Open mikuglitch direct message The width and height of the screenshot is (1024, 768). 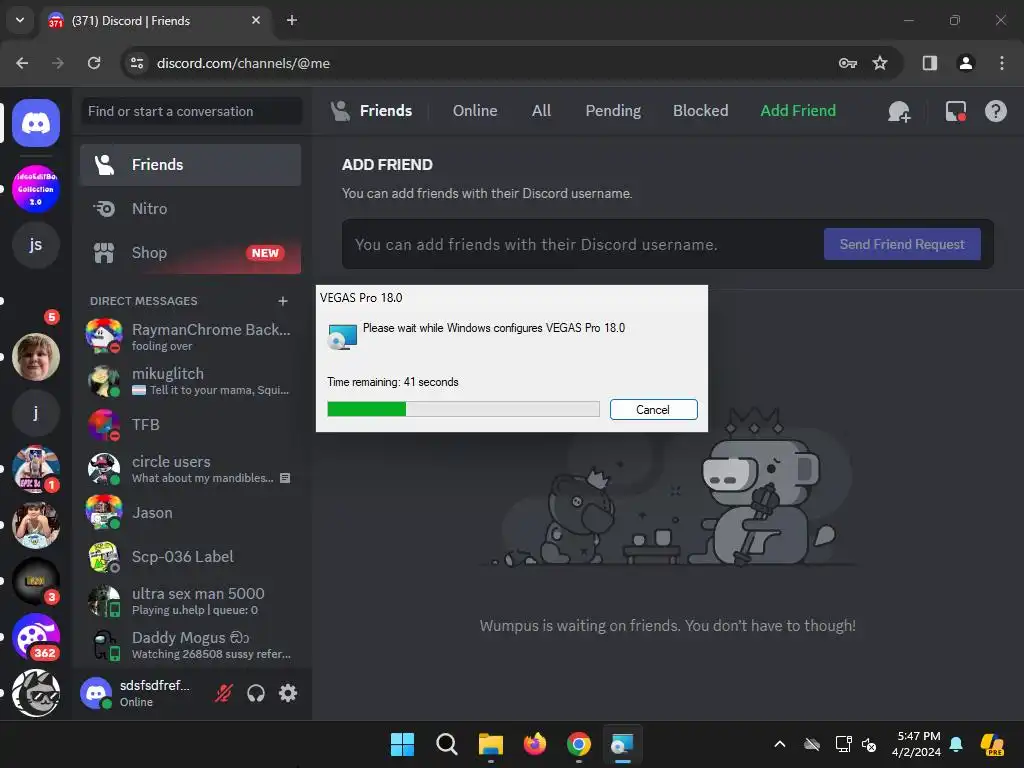pyautogui.click(x=191, y=381)
